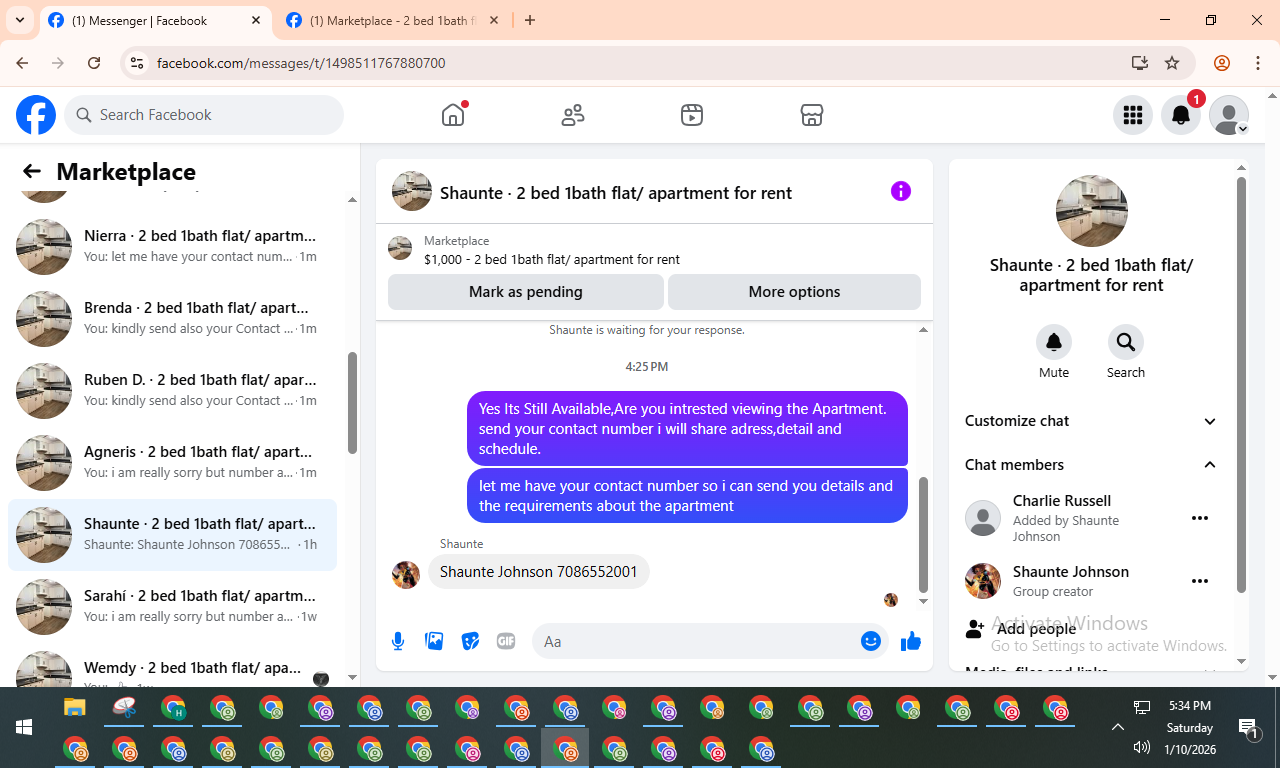Click message Shaunte Johnson 7086552001

tap(538, 572)
